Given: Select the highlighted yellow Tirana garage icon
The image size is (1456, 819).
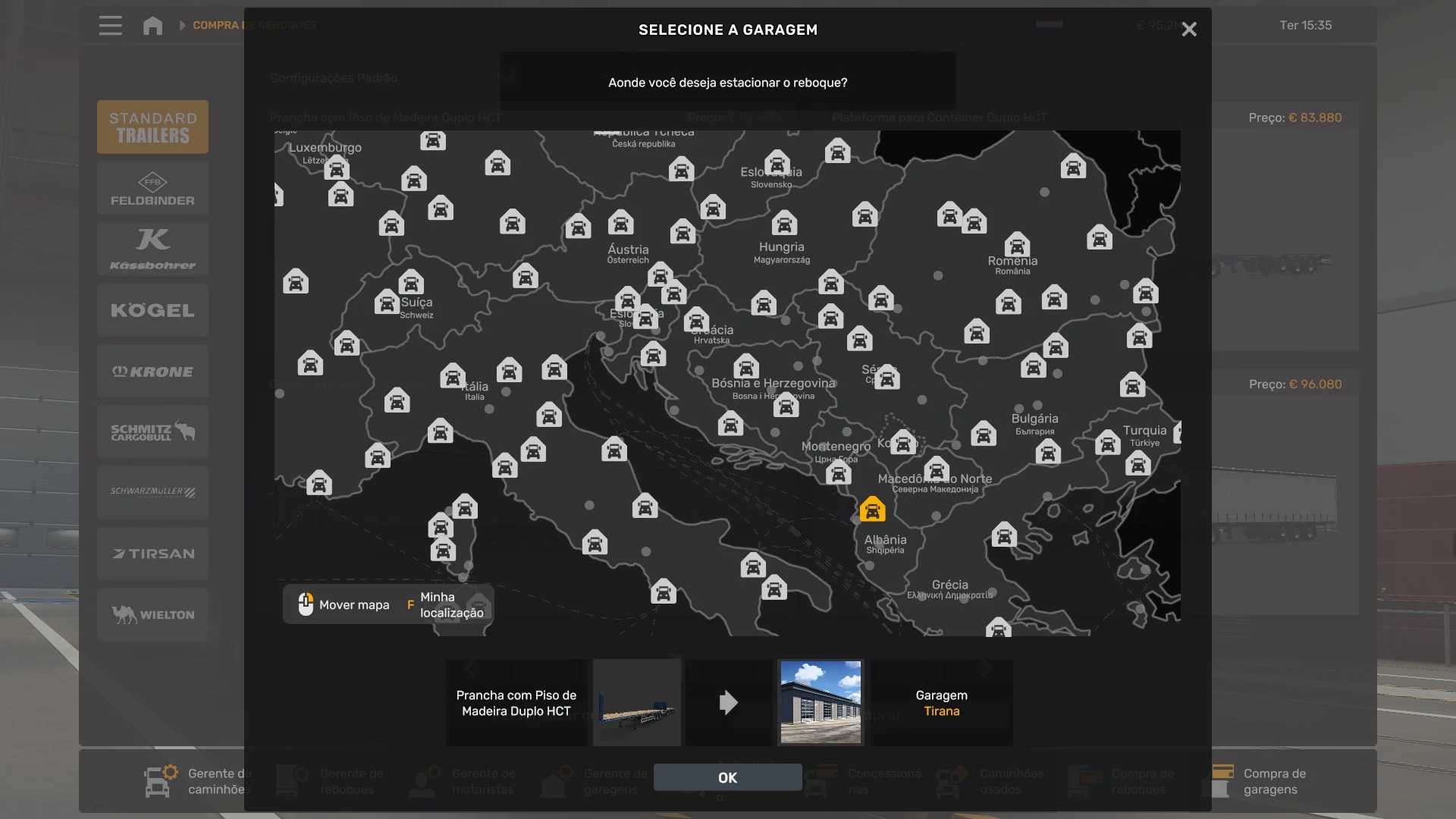Looking at the screenshot, I should tap(872, 510).
